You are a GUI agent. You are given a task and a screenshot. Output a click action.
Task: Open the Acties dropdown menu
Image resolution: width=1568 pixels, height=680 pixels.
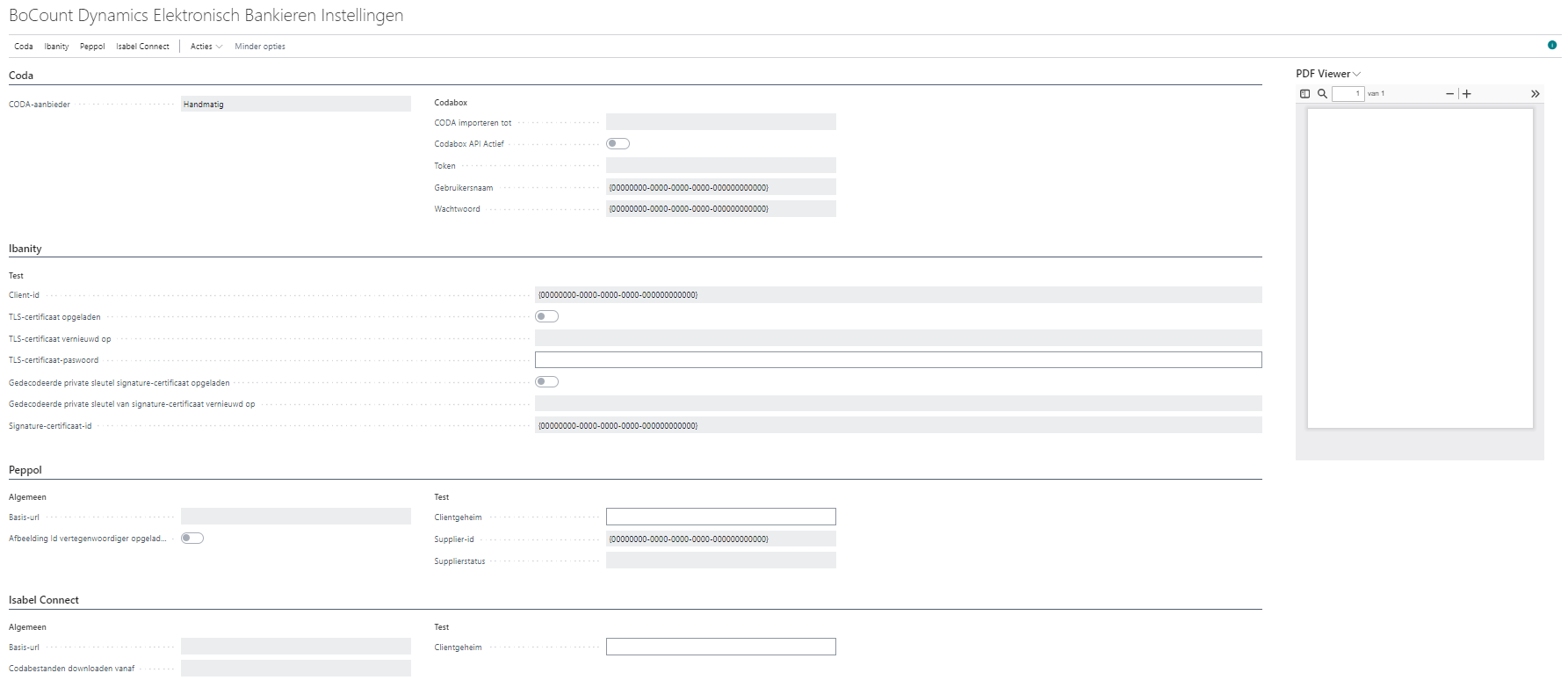(x=206, y=47)
